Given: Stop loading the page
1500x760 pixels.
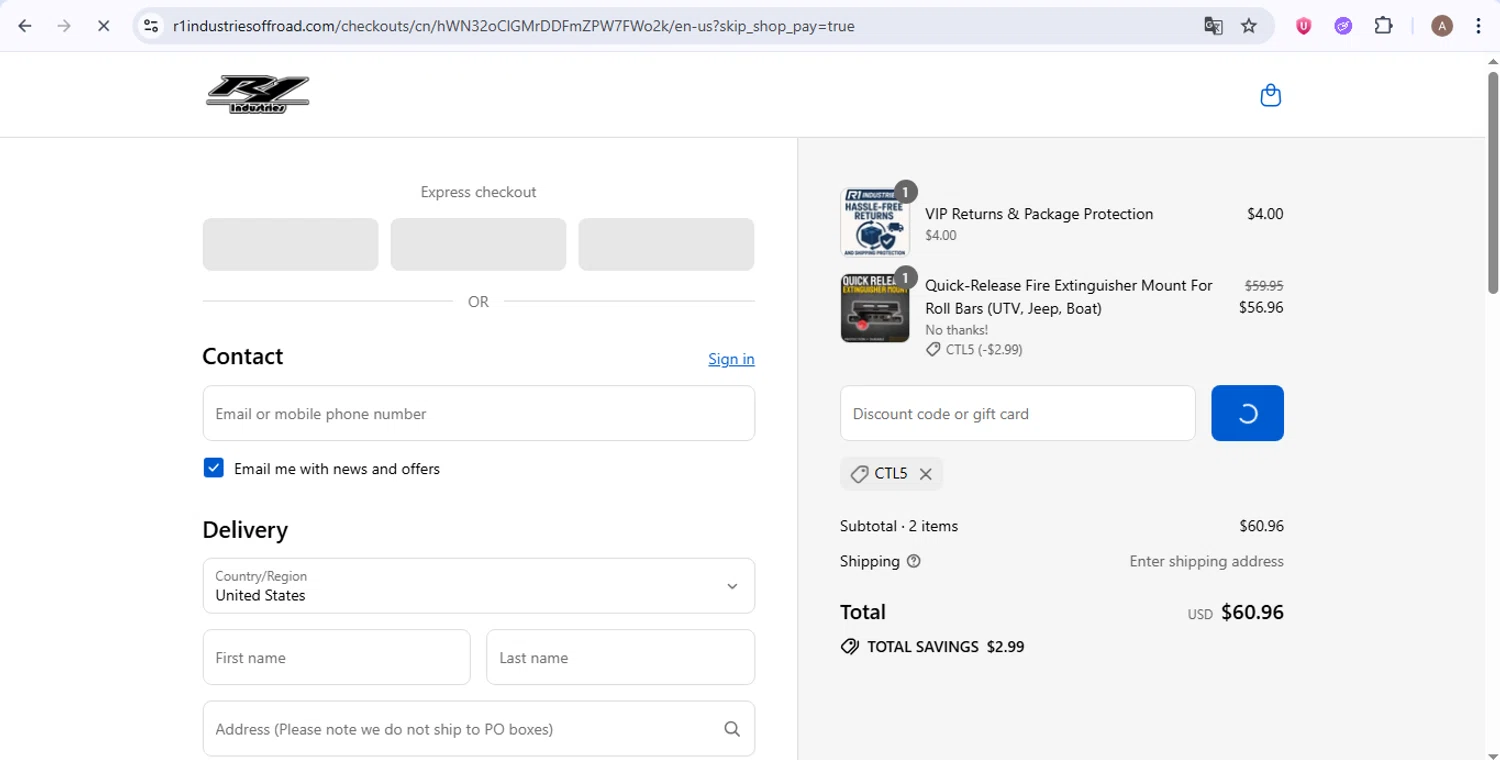Looking at the screenshot, I should (103, 26).
